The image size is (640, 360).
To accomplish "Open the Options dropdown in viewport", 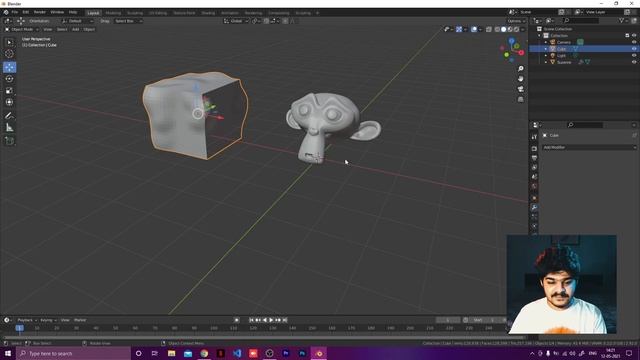I will 516,21.
